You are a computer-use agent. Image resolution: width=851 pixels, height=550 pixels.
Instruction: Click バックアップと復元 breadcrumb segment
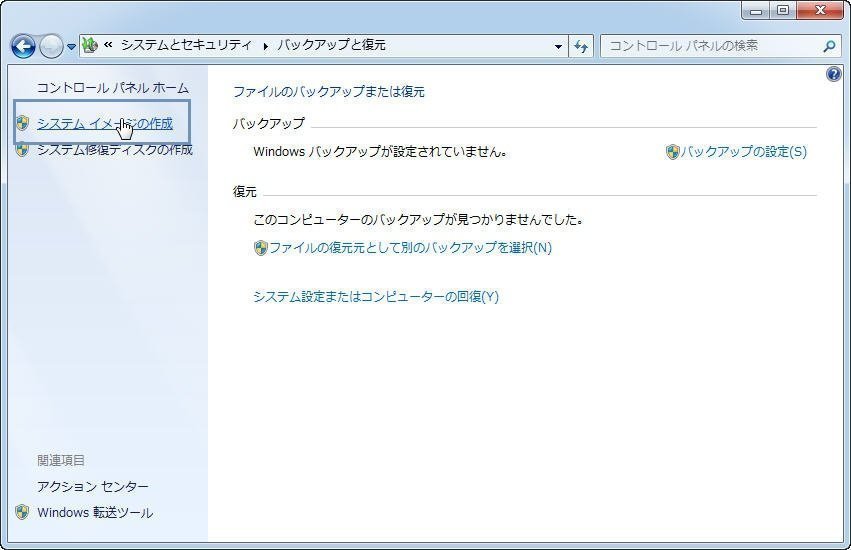coord(331,45)
